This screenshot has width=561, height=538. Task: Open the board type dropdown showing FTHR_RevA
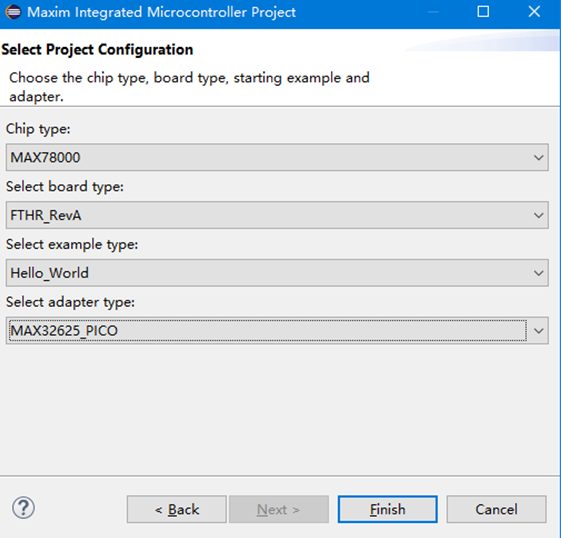point(277,215)
